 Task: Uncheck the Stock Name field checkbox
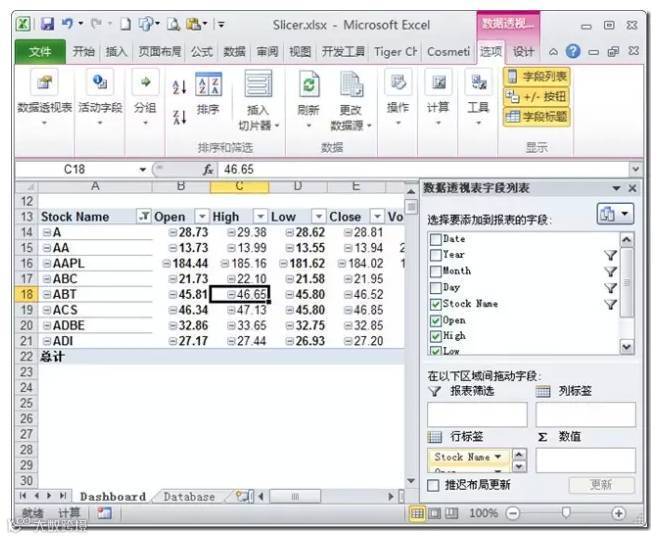click(436, 304)
